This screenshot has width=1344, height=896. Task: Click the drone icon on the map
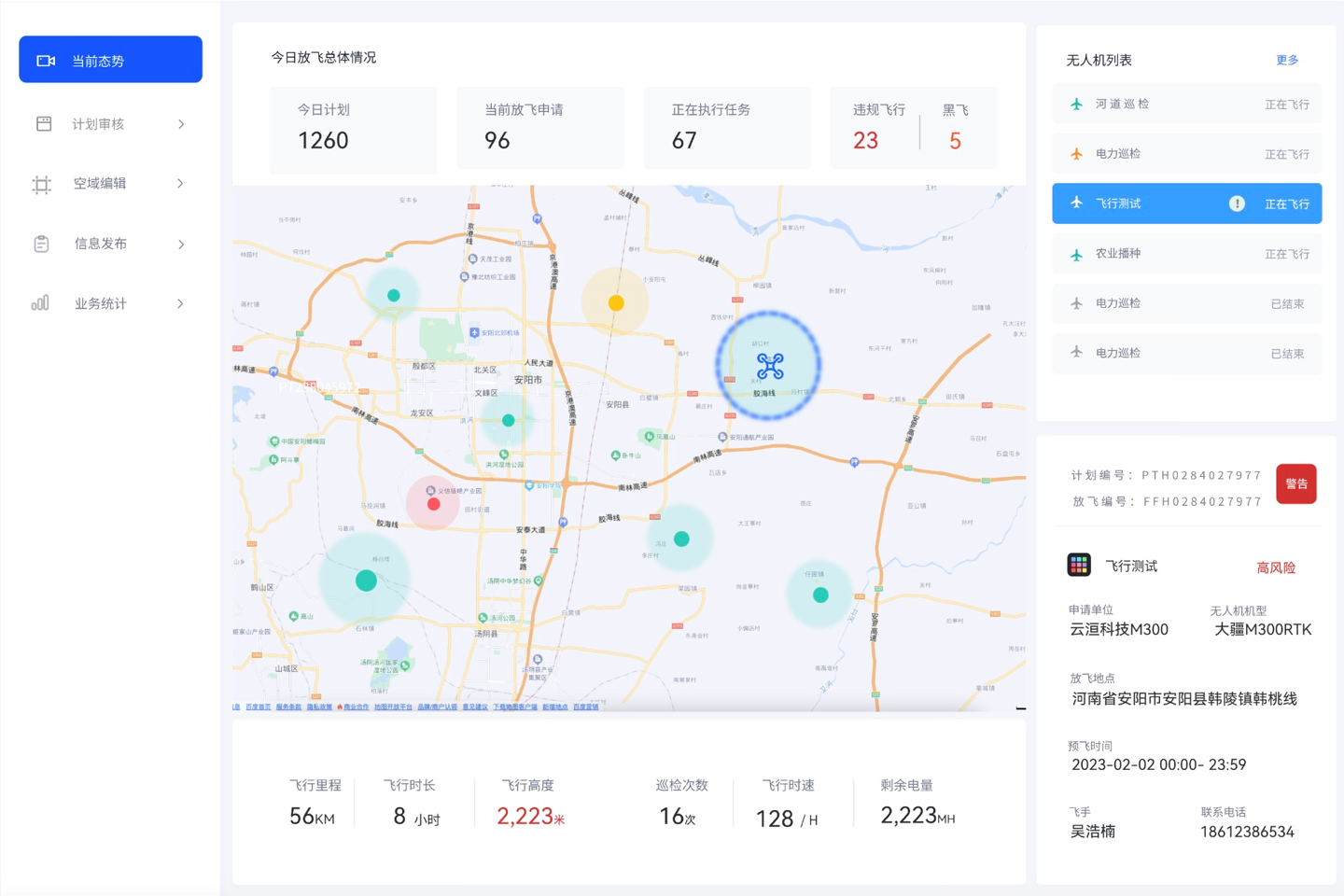[x=770, y=366]
